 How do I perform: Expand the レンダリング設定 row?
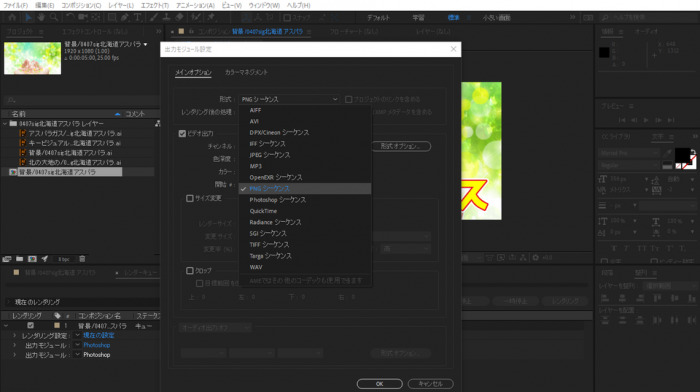coord(14,335)
